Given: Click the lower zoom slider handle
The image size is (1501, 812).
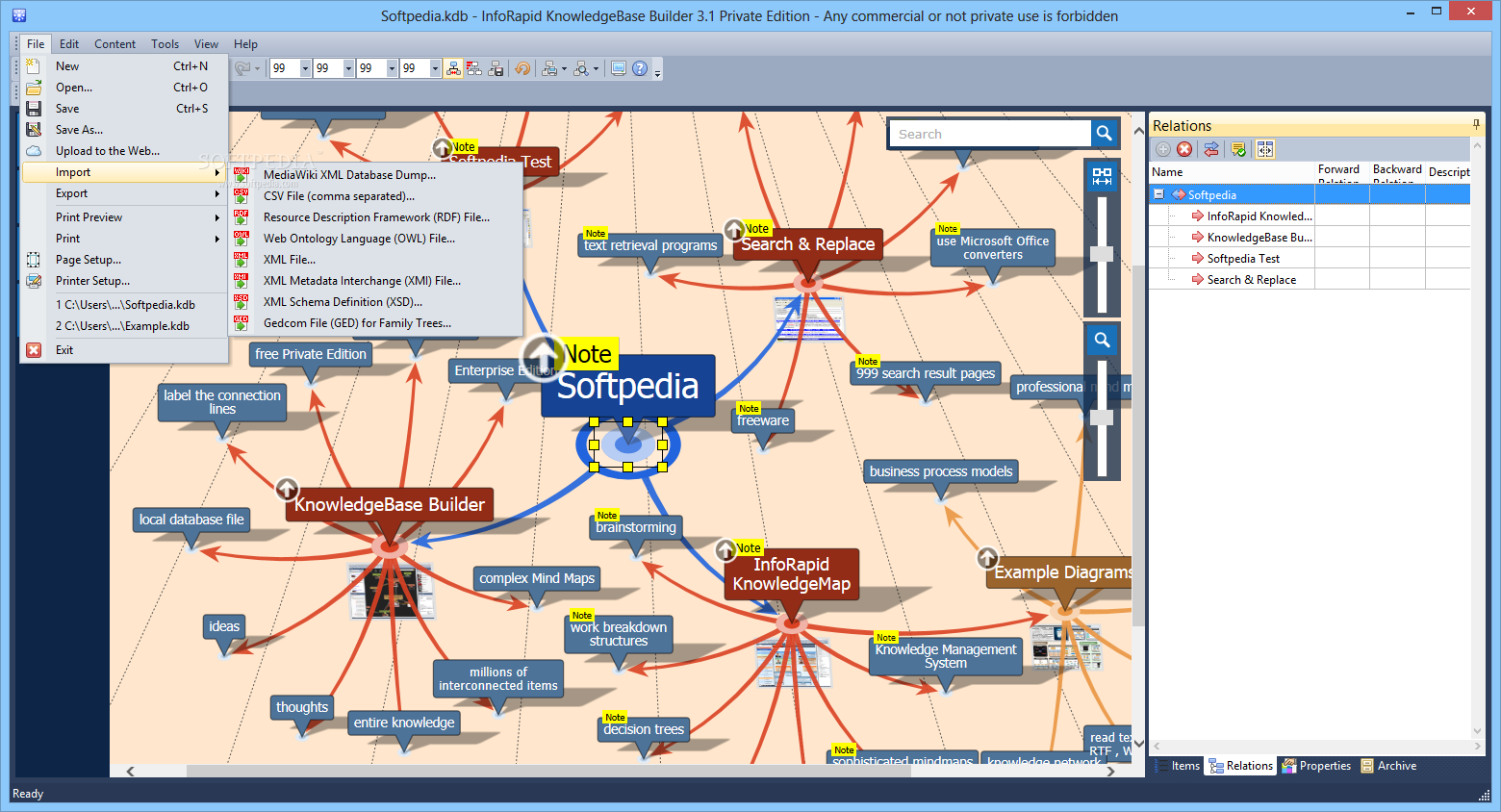Looking at the screenshot, I should pyautogui.click(x=1102, y=418).
